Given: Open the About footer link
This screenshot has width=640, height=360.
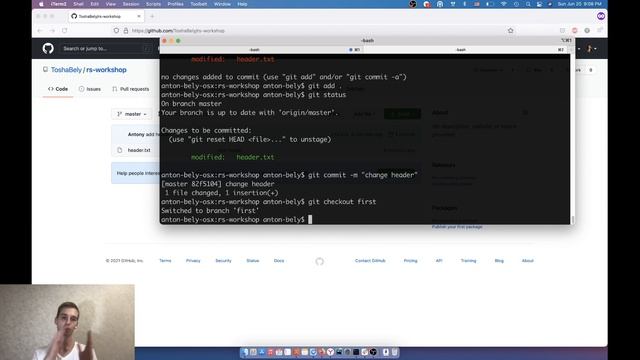Looking at the screenshot, I should pyautogui.click(x=528, y=260).
